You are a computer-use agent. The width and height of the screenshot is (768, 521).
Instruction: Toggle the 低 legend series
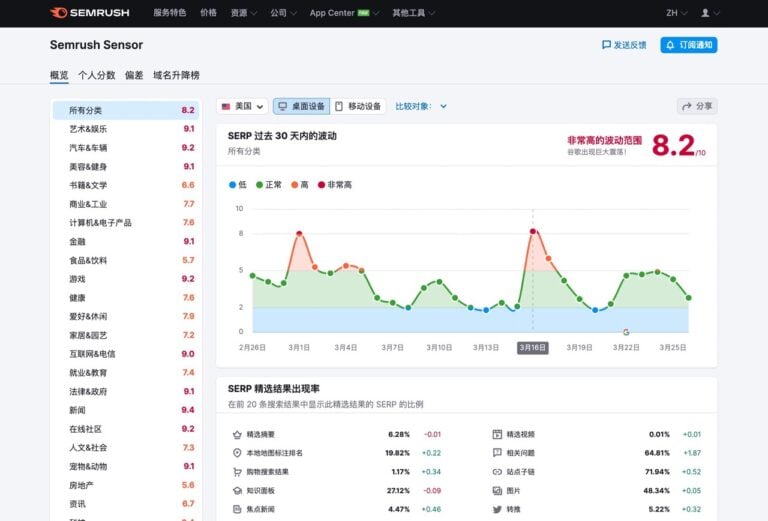(x=238, y=185)
